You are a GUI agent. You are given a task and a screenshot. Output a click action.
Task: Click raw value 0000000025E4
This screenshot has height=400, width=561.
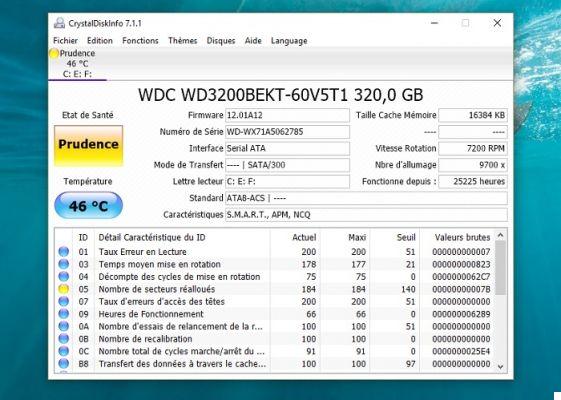(461, 351)
